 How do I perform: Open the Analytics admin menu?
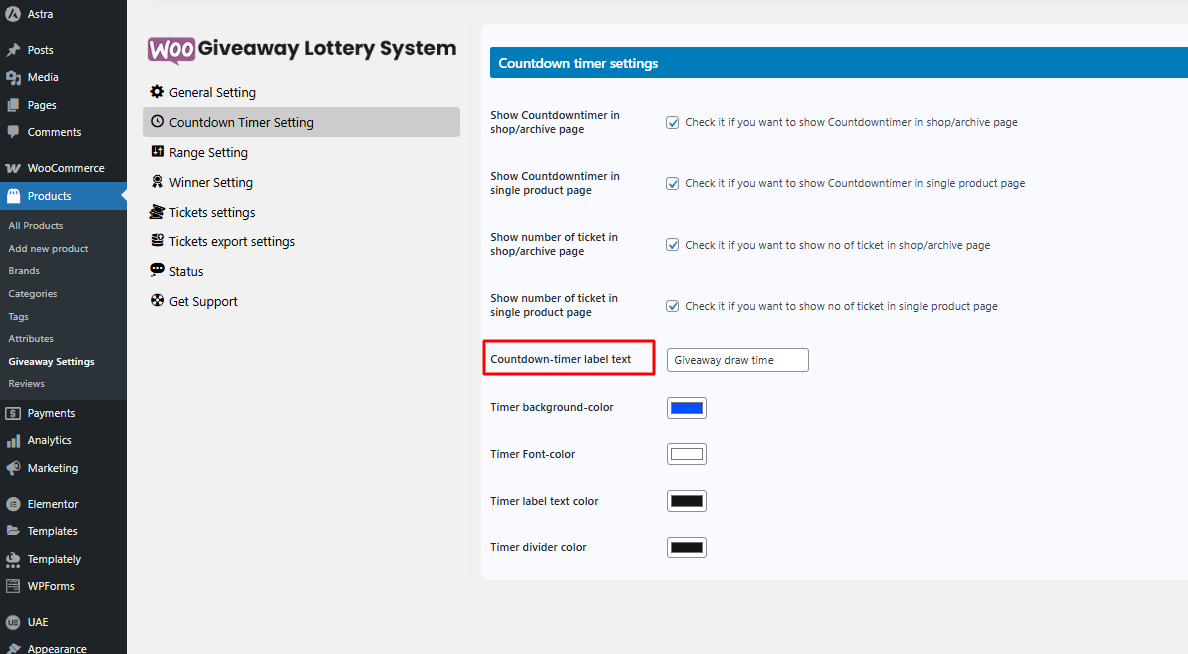point(49,440)
